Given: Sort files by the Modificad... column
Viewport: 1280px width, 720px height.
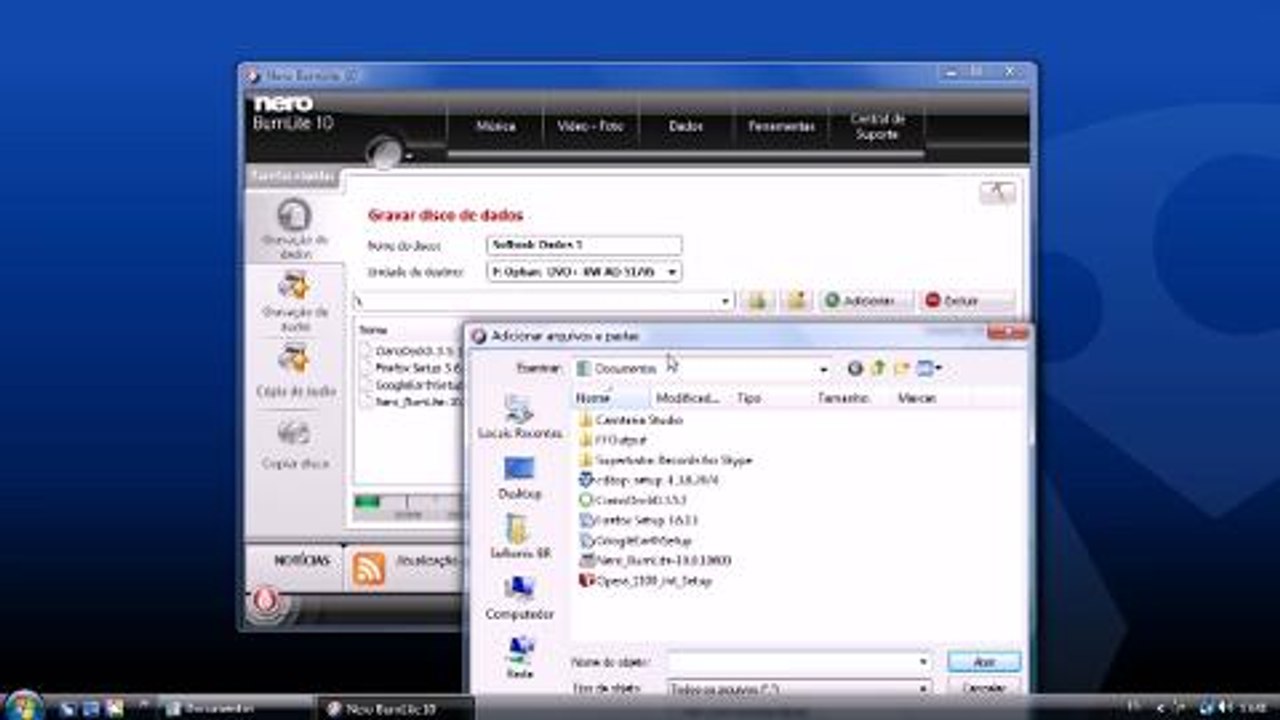Looking at the screenshot, I should point(689,398).
